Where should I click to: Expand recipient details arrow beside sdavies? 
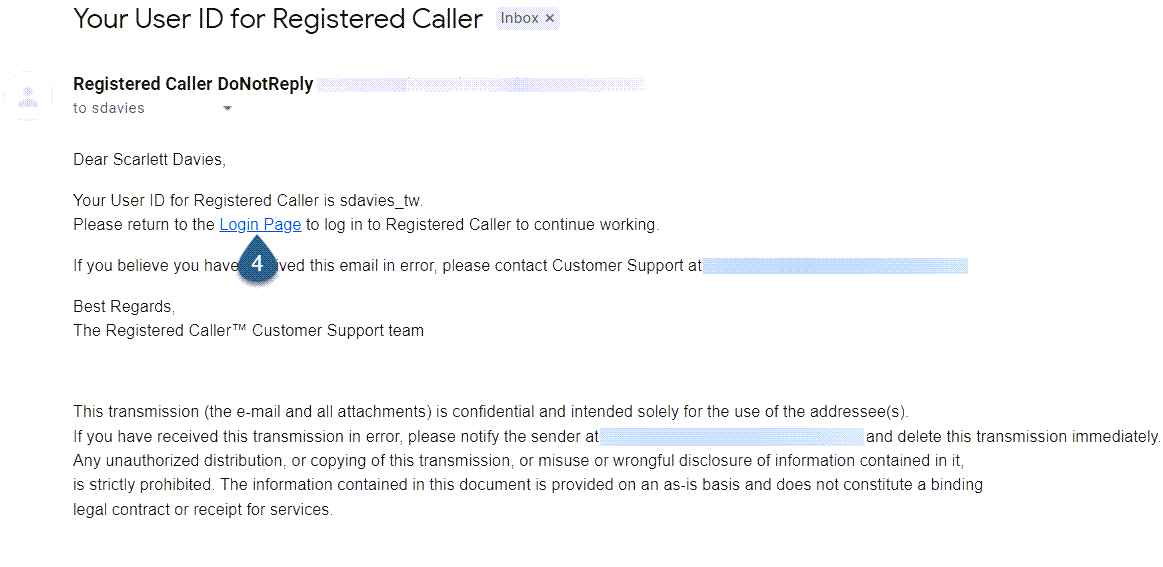227,108
